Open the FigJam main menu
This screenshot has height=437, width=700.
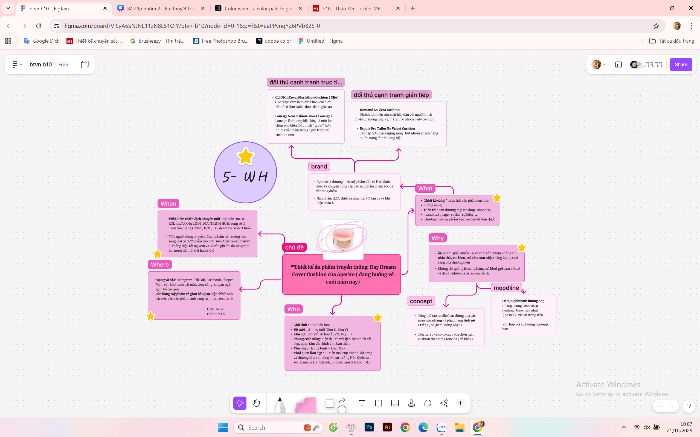point(16,65)
